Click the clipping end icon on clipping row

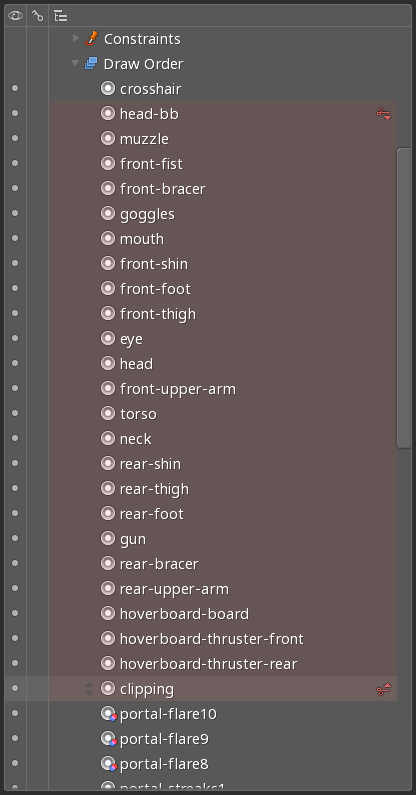(384, 689)
